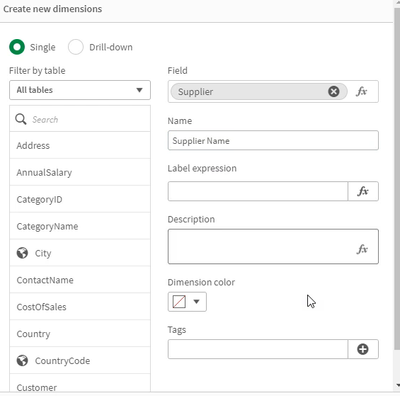Open expression editor for Label expression

[363, 191]
